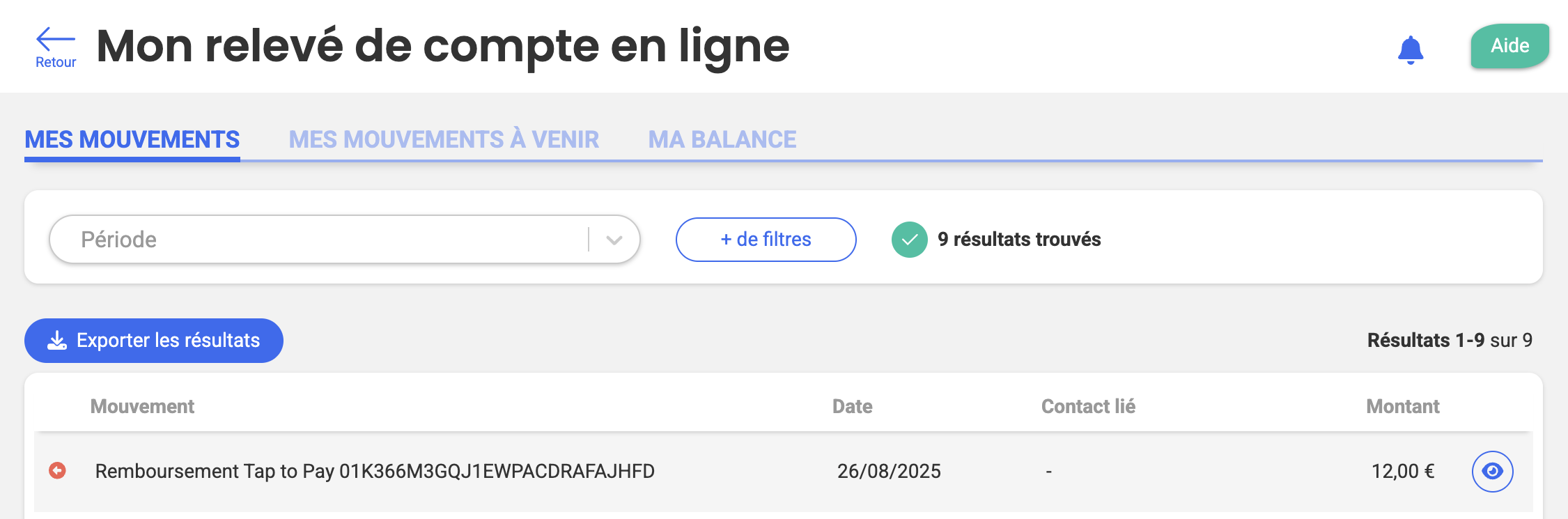1568x519 pixels.
Task: Open notifications with the bell icon
Action: click(x=1410, y=49)
